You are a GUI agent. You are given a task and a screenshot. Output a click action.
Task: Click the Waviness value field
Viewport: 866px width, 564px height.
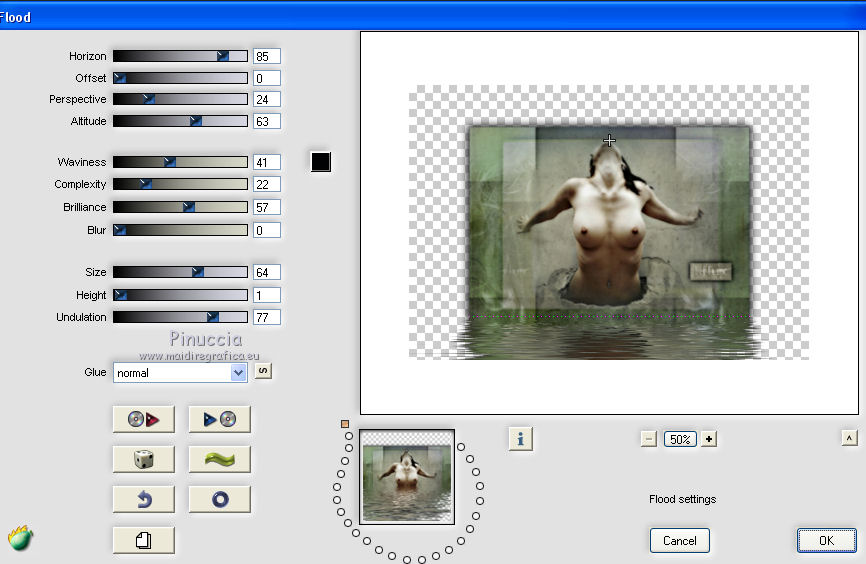click(267, 162)
